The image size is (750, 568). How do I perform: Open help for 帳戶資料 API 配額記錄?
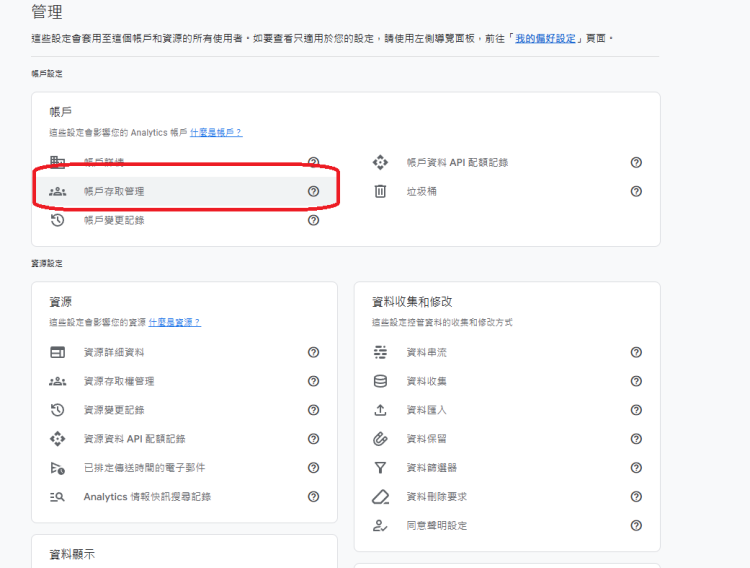point(636,162)
